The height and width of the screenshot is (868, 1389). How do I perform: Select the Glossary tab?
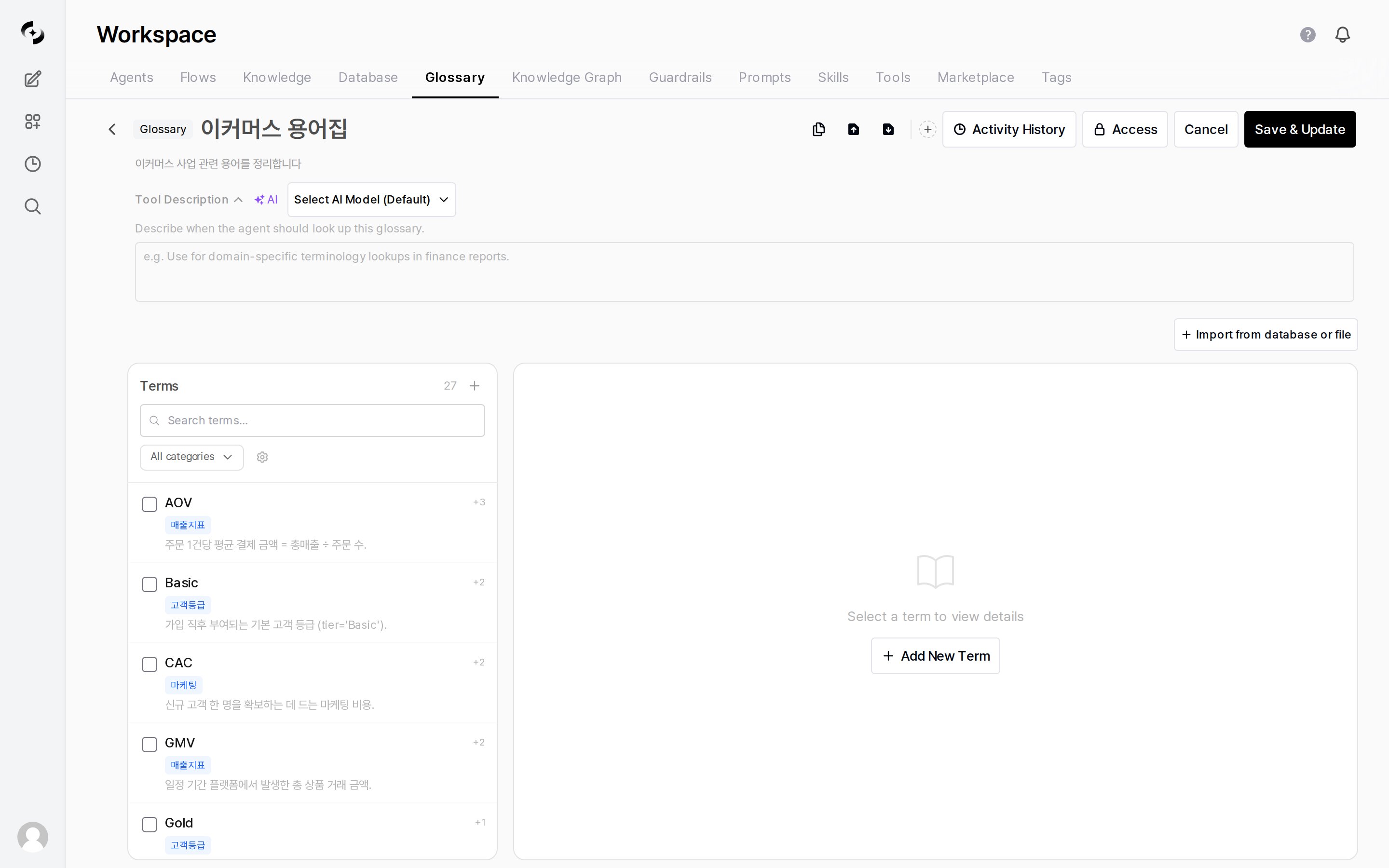(455, 78)
